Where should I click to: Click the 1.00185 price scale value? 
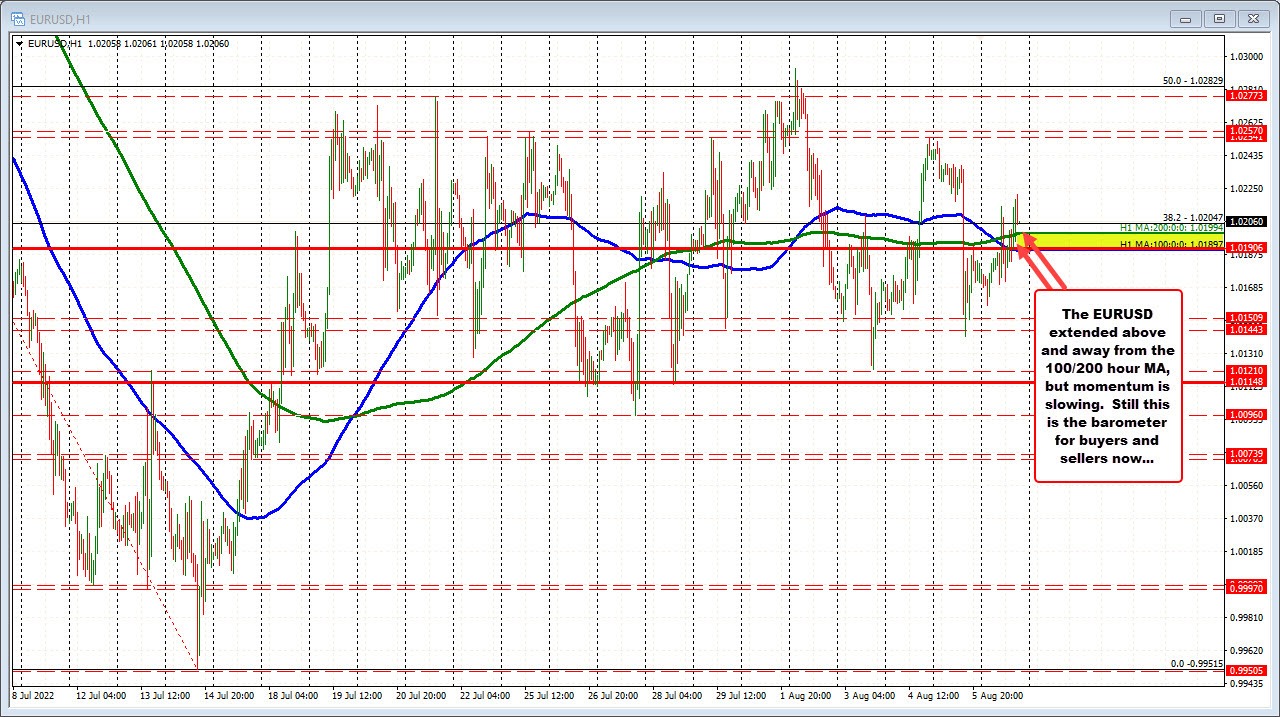[x=1247, y=552]
